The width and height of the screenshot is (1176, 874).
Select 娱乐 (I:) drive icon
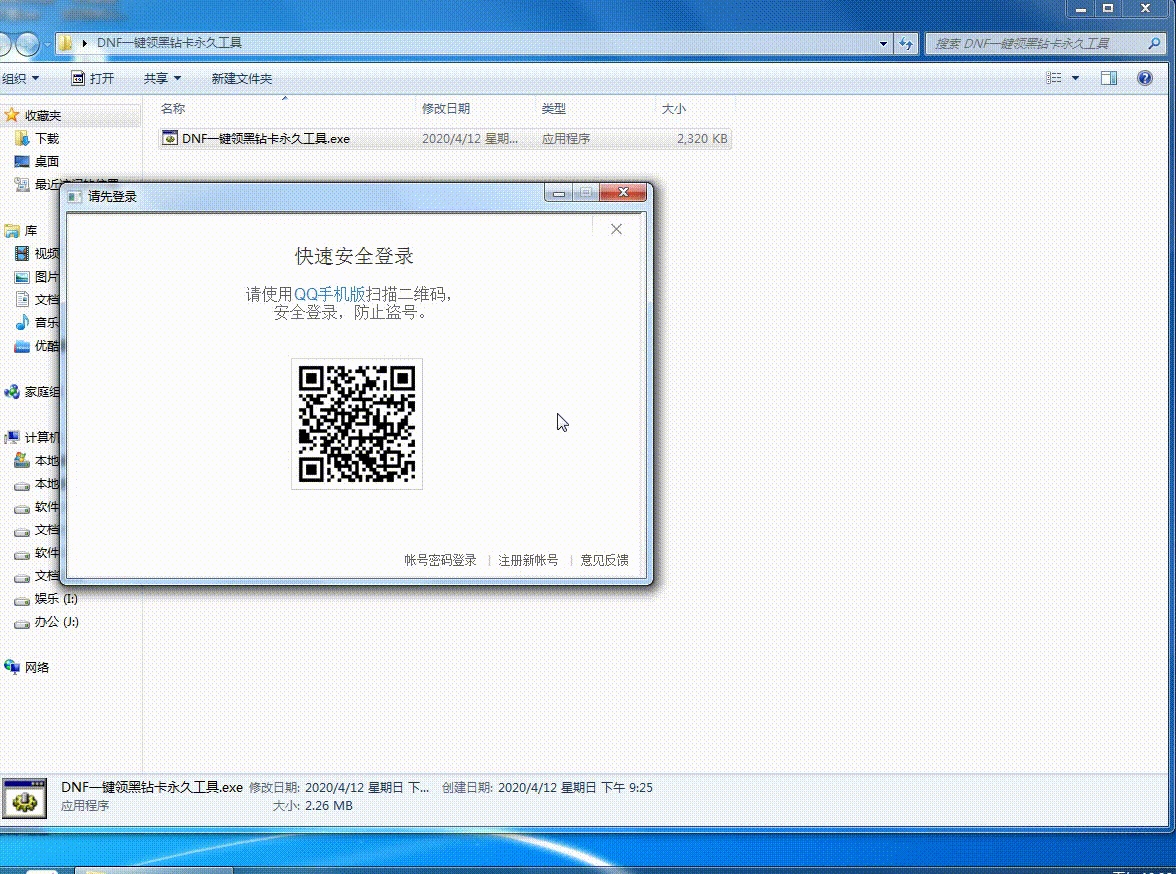coord(22,599)
